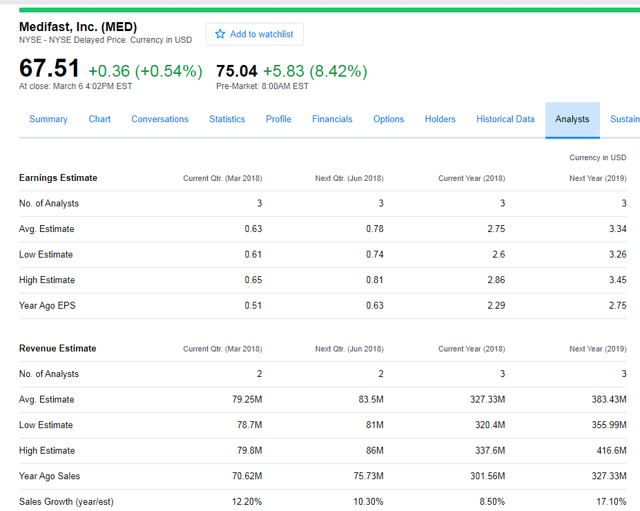Click earnings Next Qtr. (Jun 2018) column header
The image size is (640, 511).
(x=349, y=178)
